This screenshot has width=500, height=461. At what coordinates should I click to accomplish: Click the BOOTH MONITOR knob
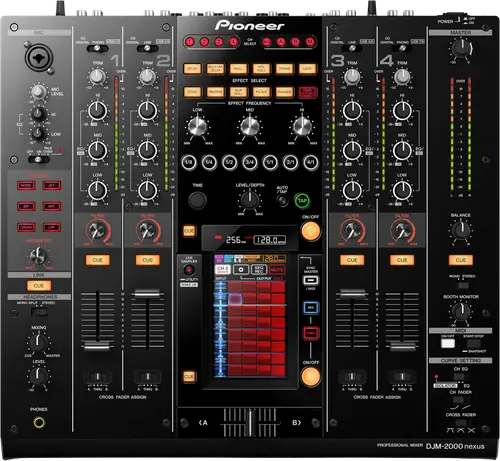pyautogui.click(x=461, y=312)
